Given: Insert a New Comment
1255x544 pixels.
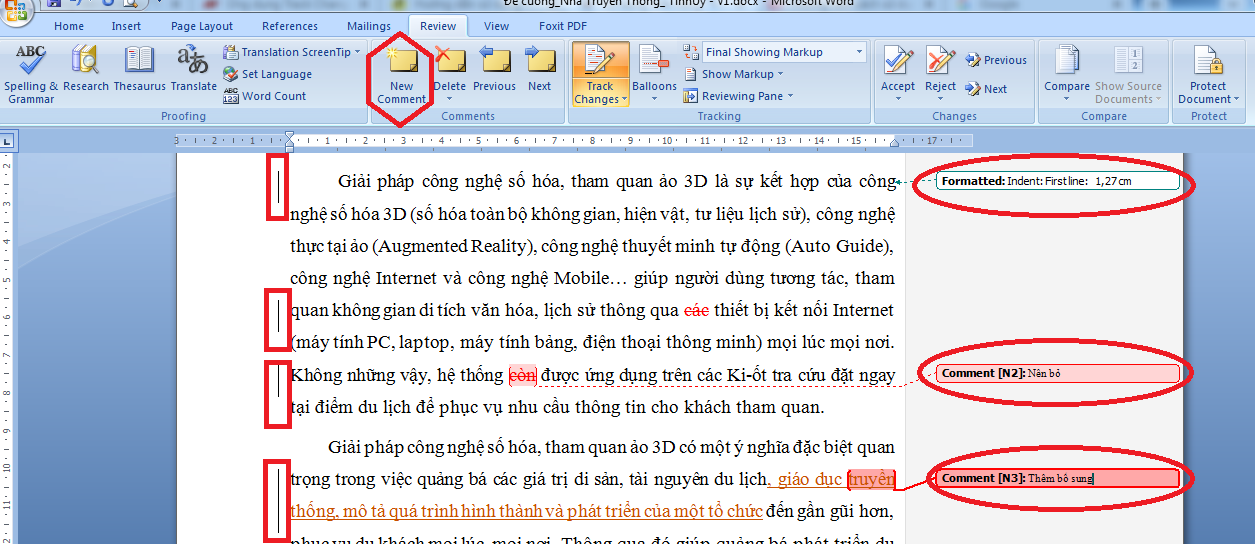Looking at the screenshot, I should tap(402, 74).
